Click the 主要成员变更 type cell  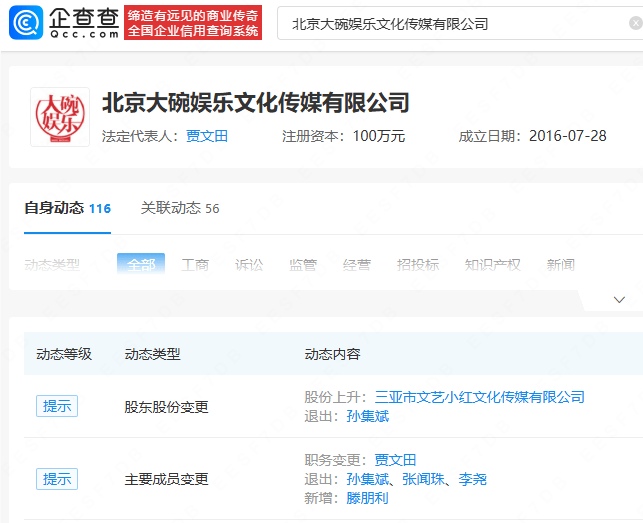[x=166, y=479]
